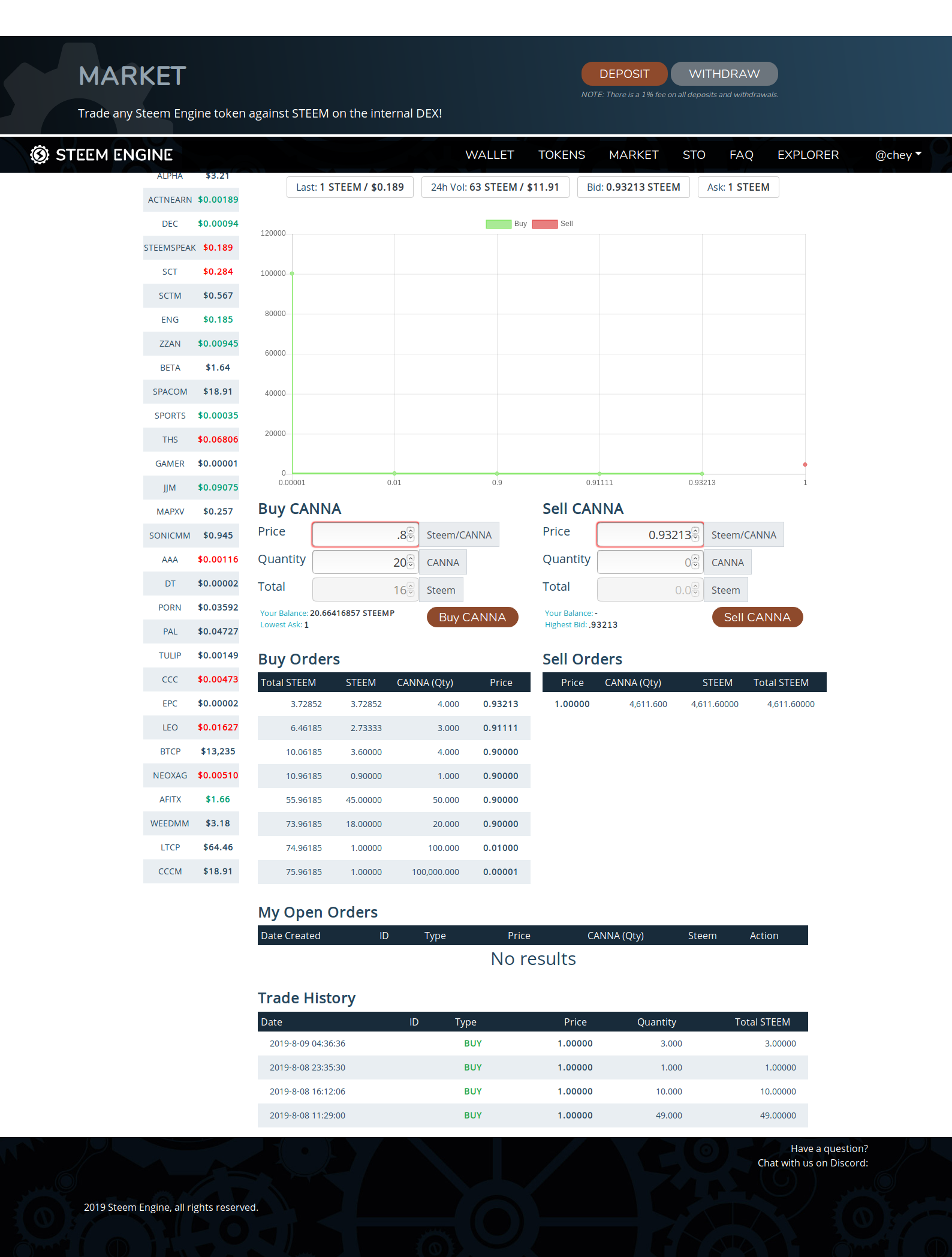The height and width of the screenshot is (1257, 952).
Task: Click the 24h Vol info box
Action: (x=495, y=187)
